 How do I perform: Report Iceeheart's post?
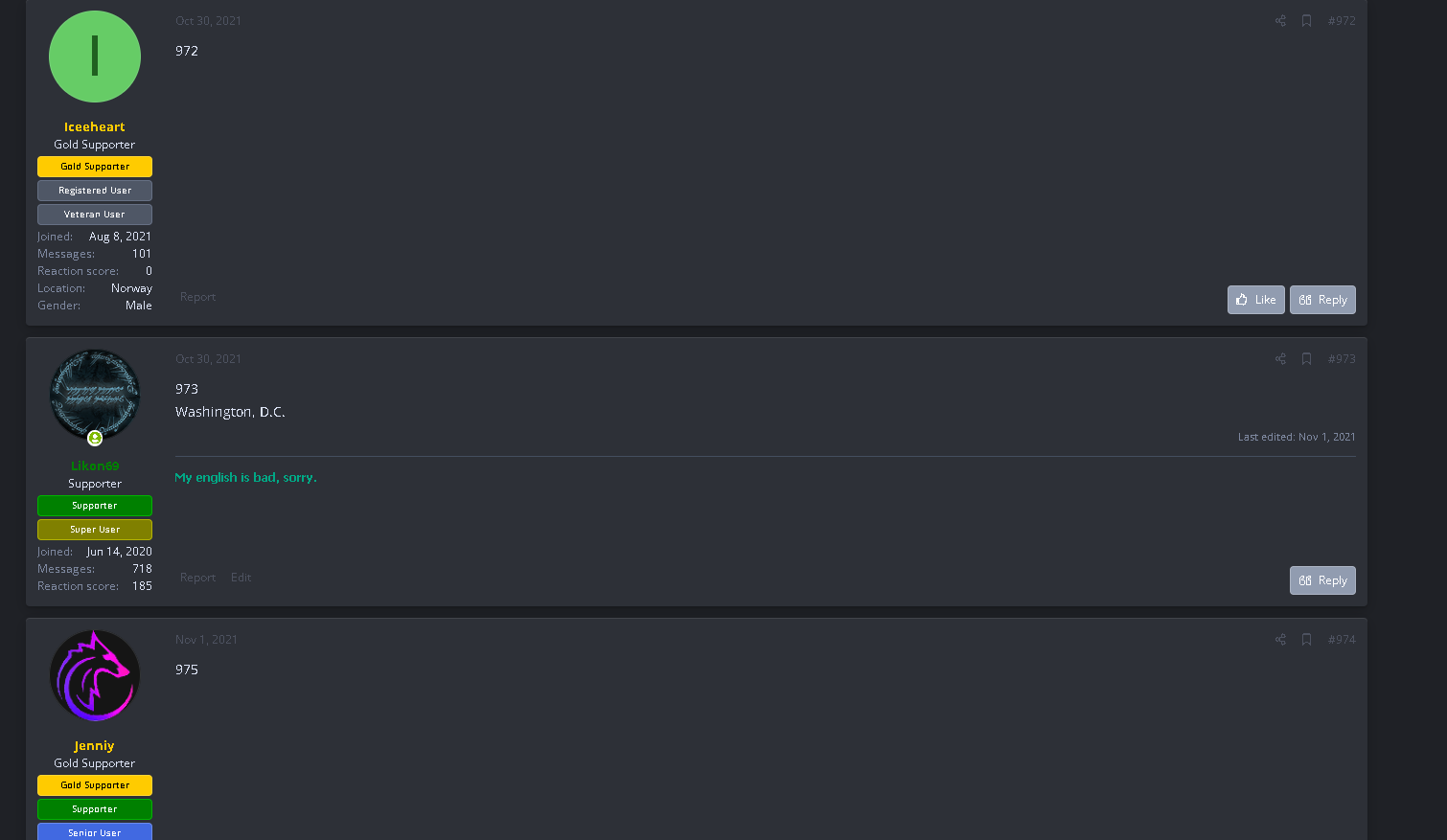coord(197,297)
